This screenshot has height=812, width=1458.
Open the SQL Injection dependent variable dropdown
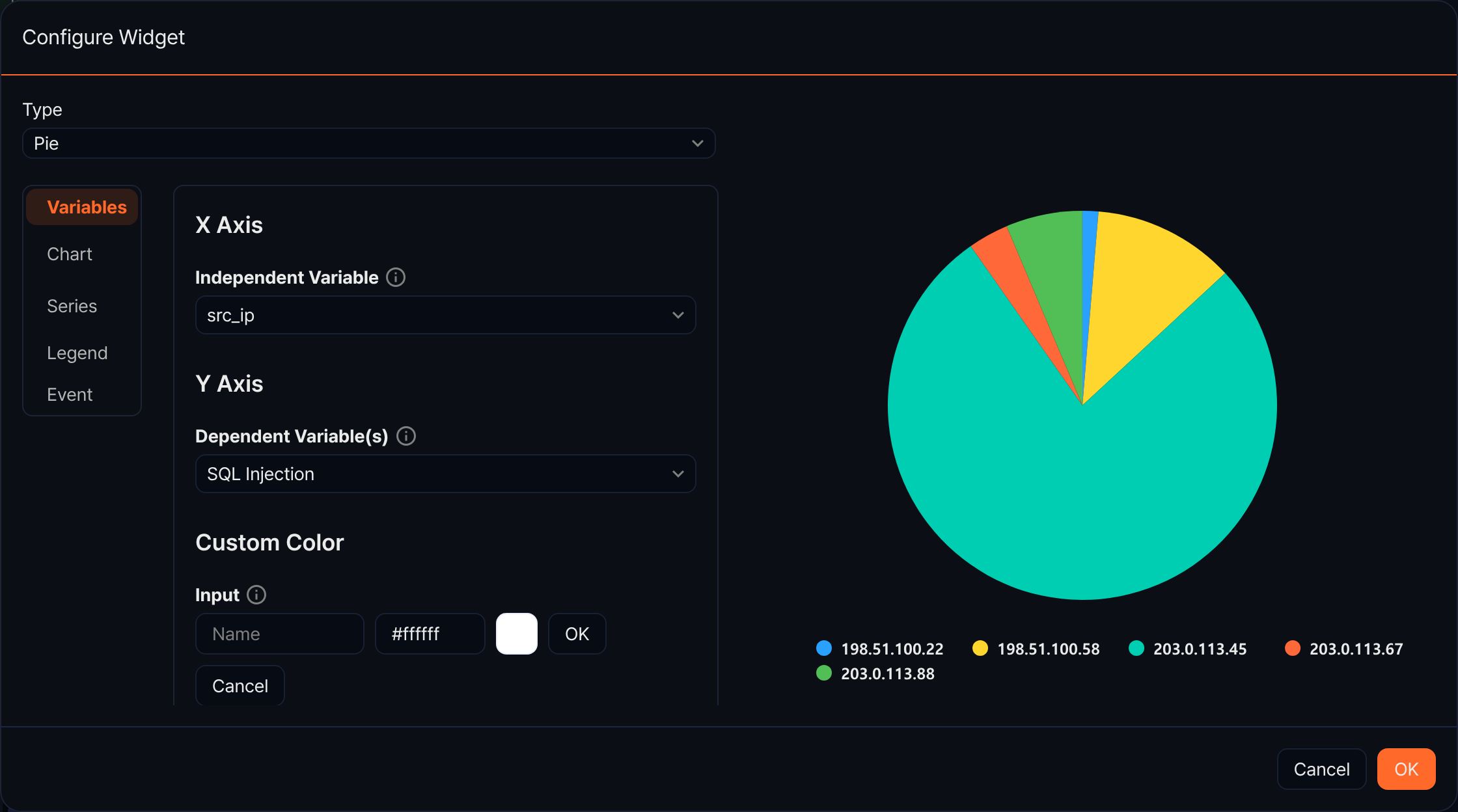(445, 474)
